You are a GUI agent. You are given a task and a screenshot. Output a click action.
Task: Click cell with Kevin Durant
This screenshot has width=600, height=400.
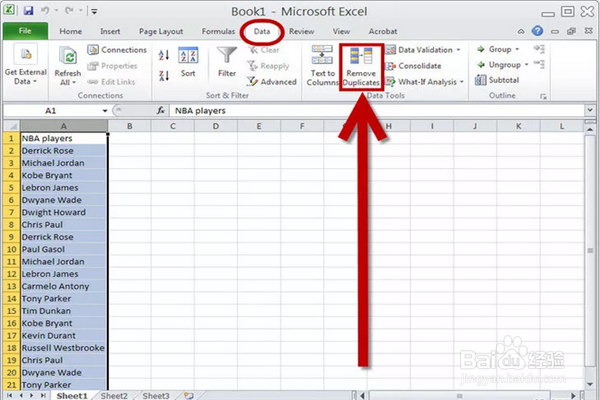click(x=64, y=336)
